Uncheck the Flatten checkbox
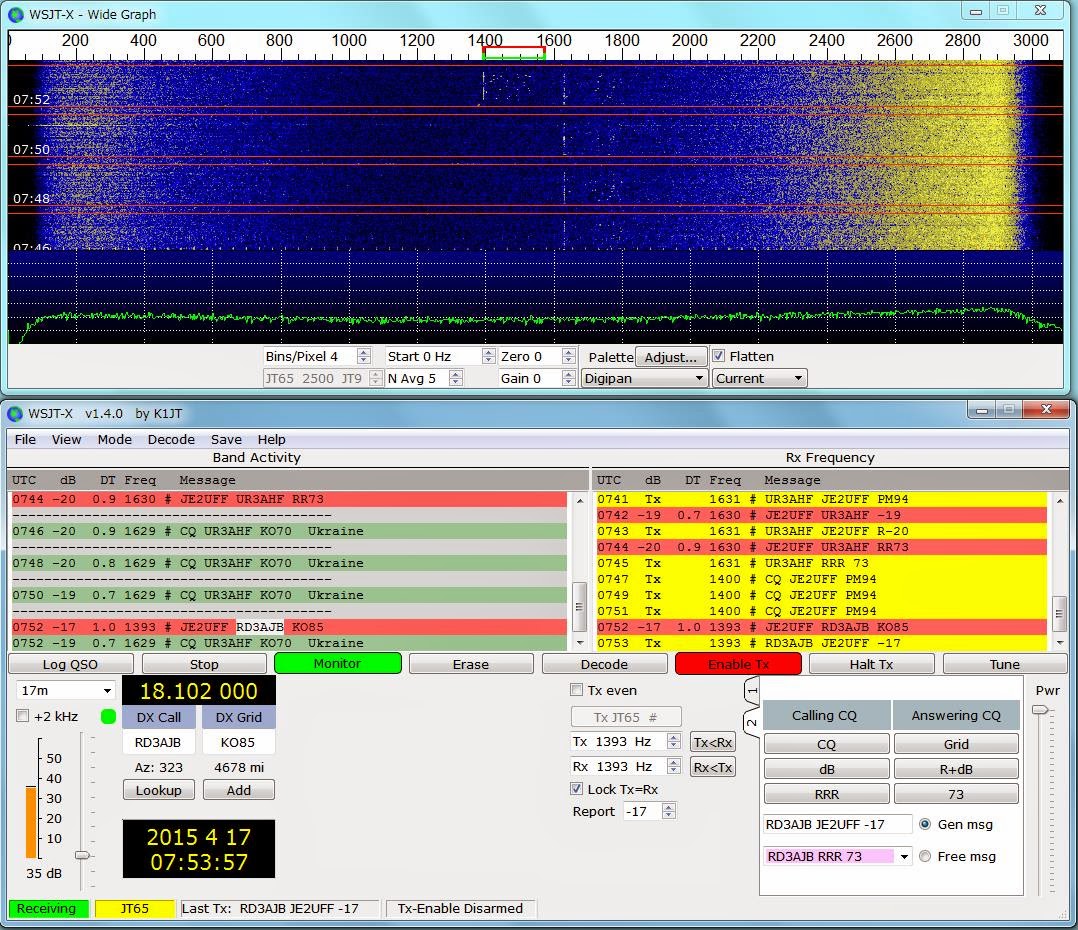Image resolution: width=1078 pixels, height=930 pixels. coord(718,356)
